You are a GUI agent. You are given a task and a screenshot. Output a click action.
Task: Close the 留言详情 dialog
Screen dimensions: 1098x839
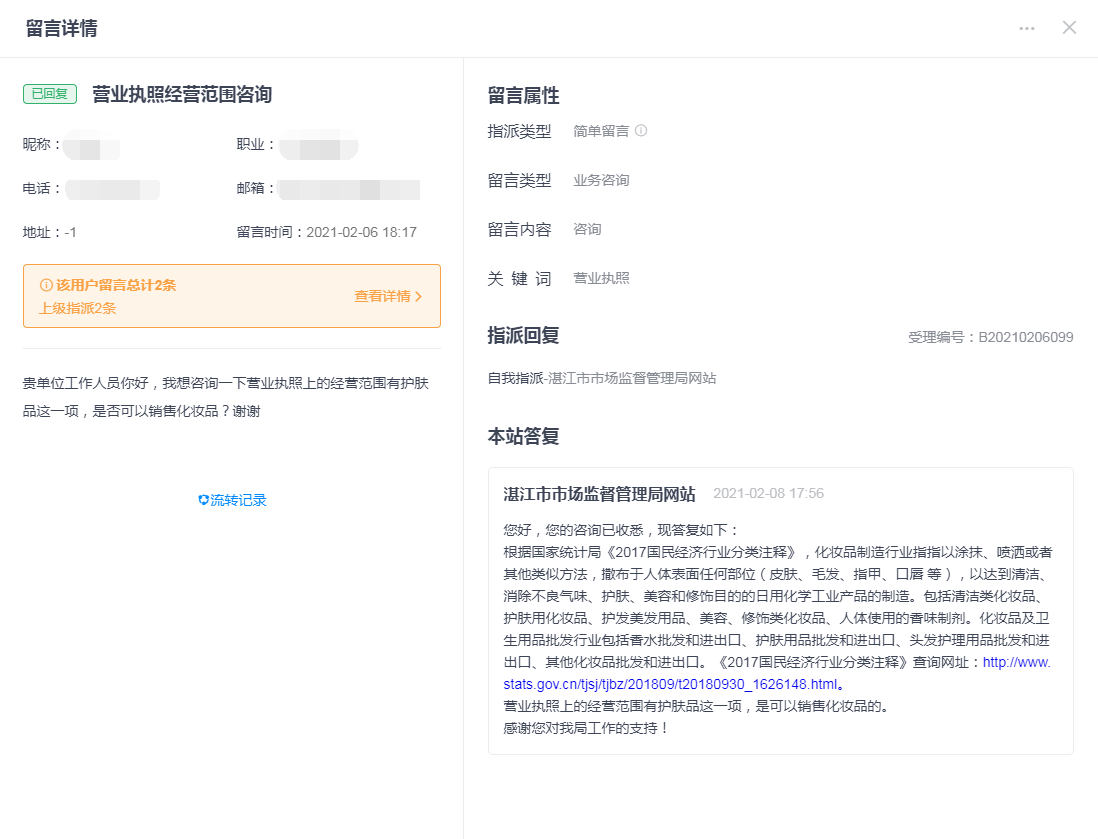1069,28
